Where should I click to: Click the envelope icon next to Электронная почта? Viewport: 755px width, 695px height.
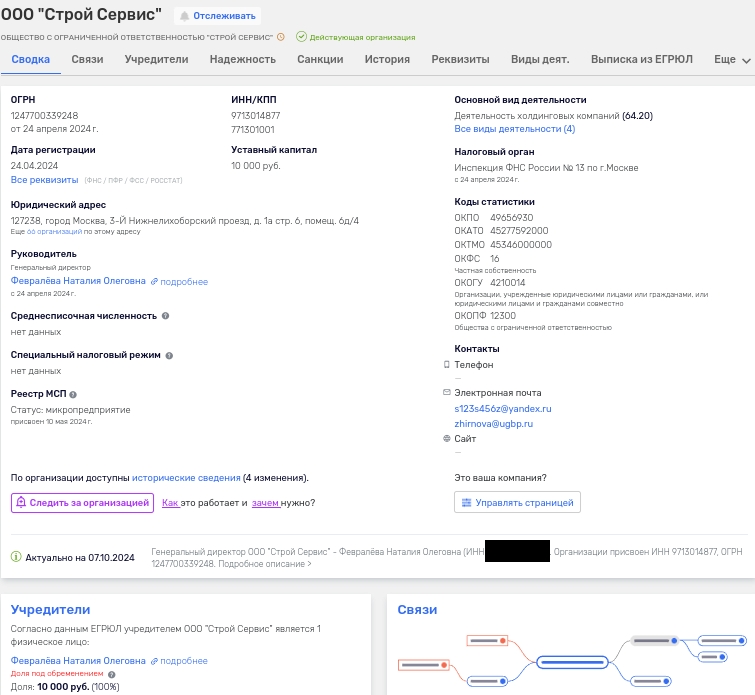(446, 392)
